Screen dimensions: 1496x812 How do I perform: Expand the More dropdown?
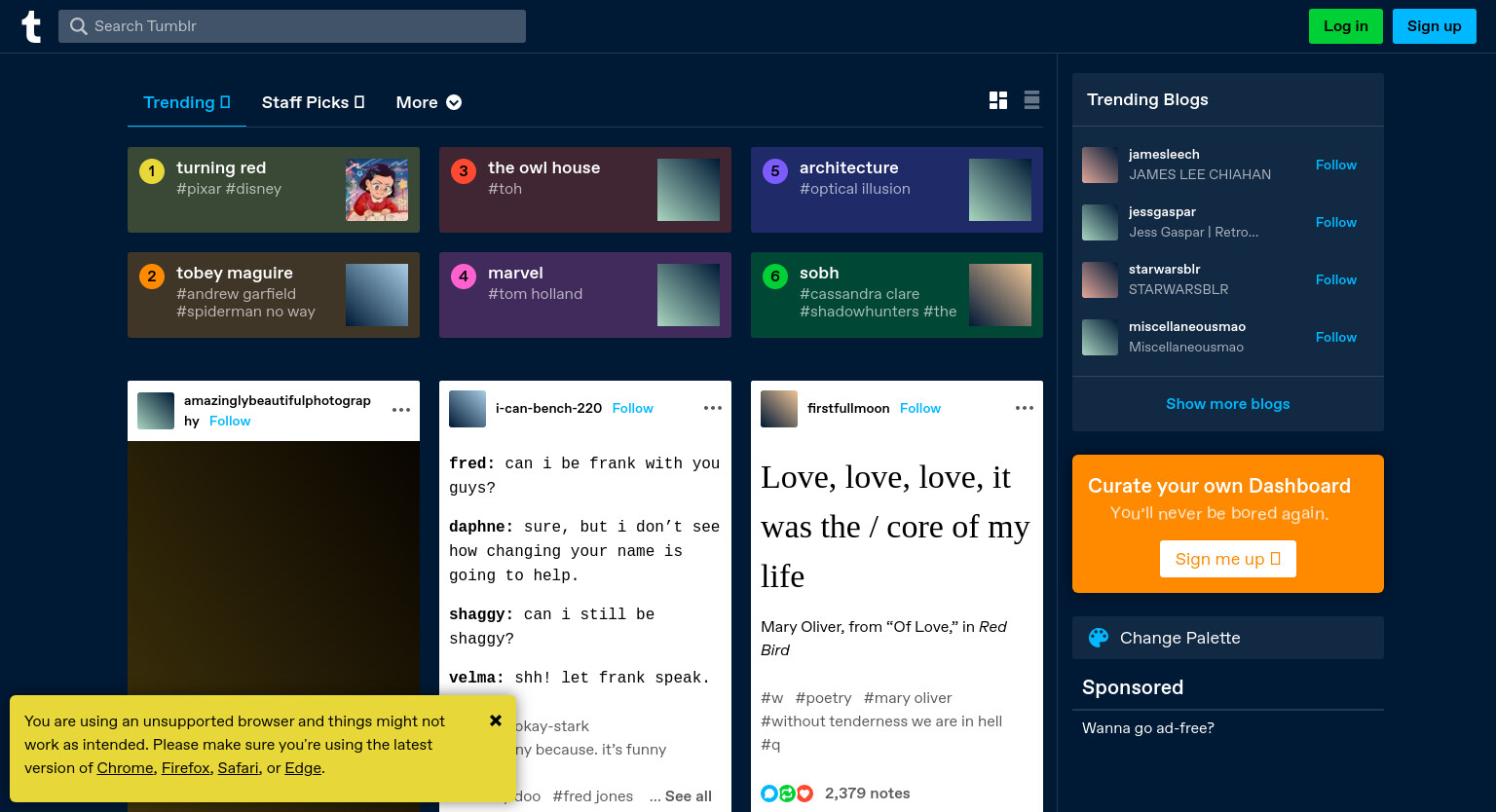click(x=429, y=102)
